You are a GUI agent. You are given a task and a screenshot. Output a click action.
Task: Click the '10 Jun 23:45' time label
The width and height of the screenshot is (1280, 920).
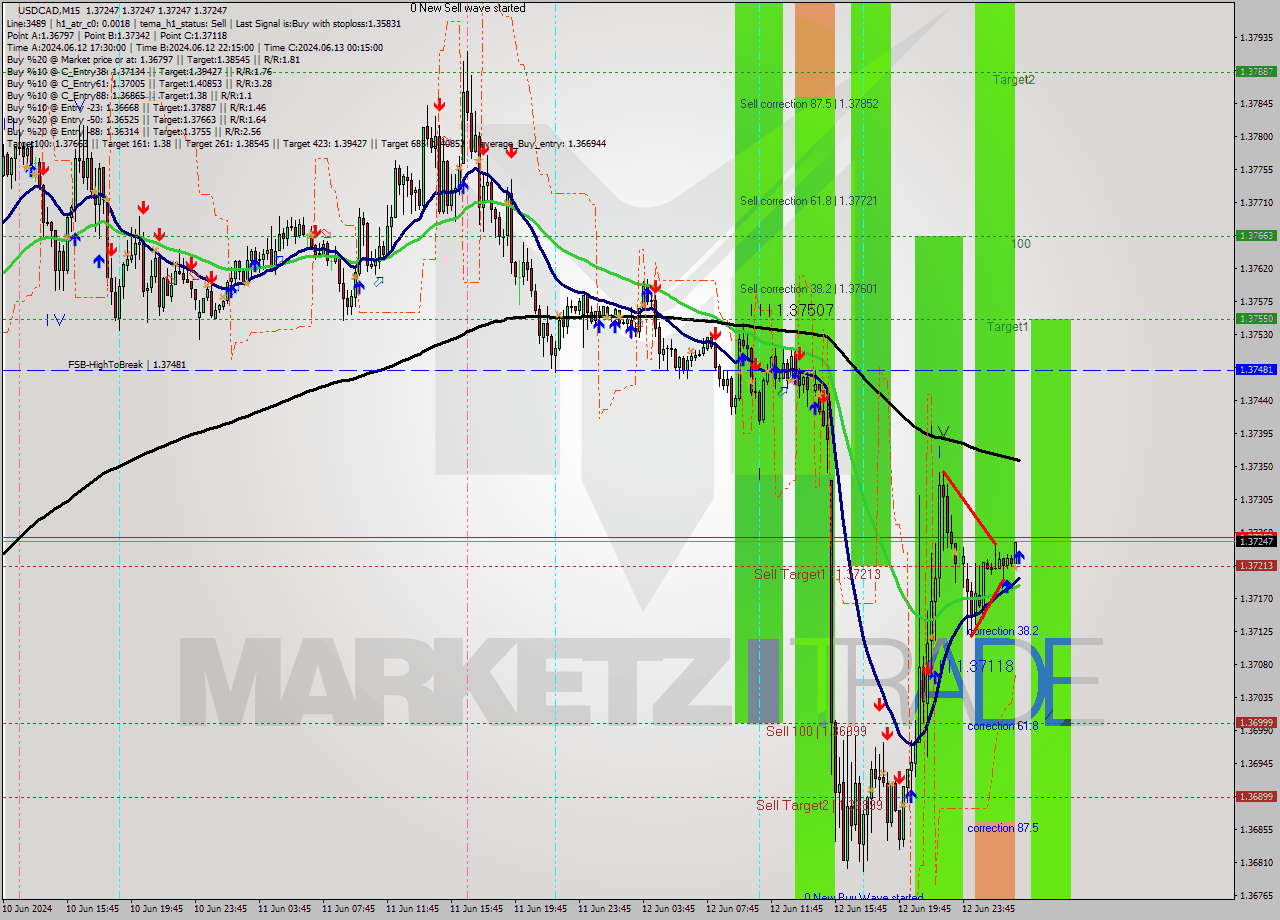[x=220, y=910]
